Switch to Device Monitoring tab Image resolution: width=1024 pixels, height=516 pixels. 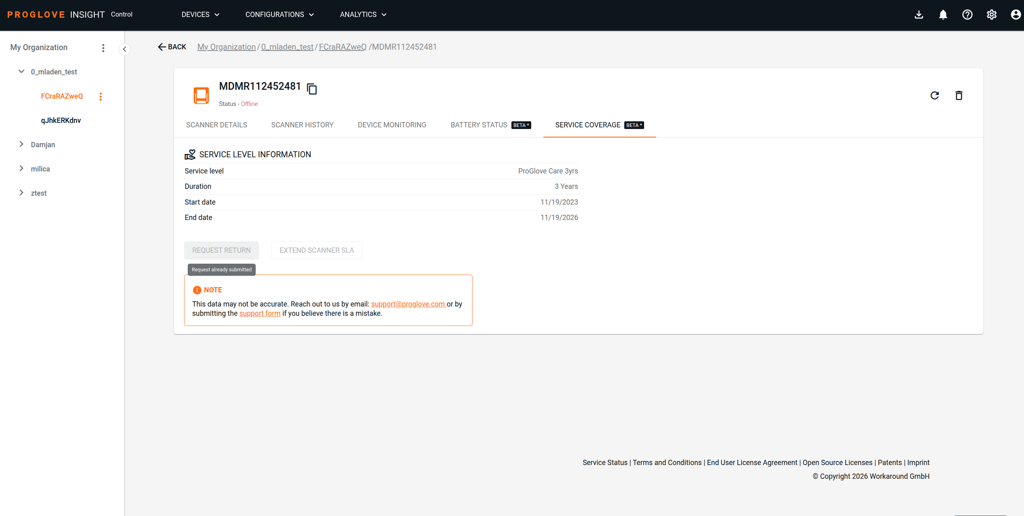392,125
